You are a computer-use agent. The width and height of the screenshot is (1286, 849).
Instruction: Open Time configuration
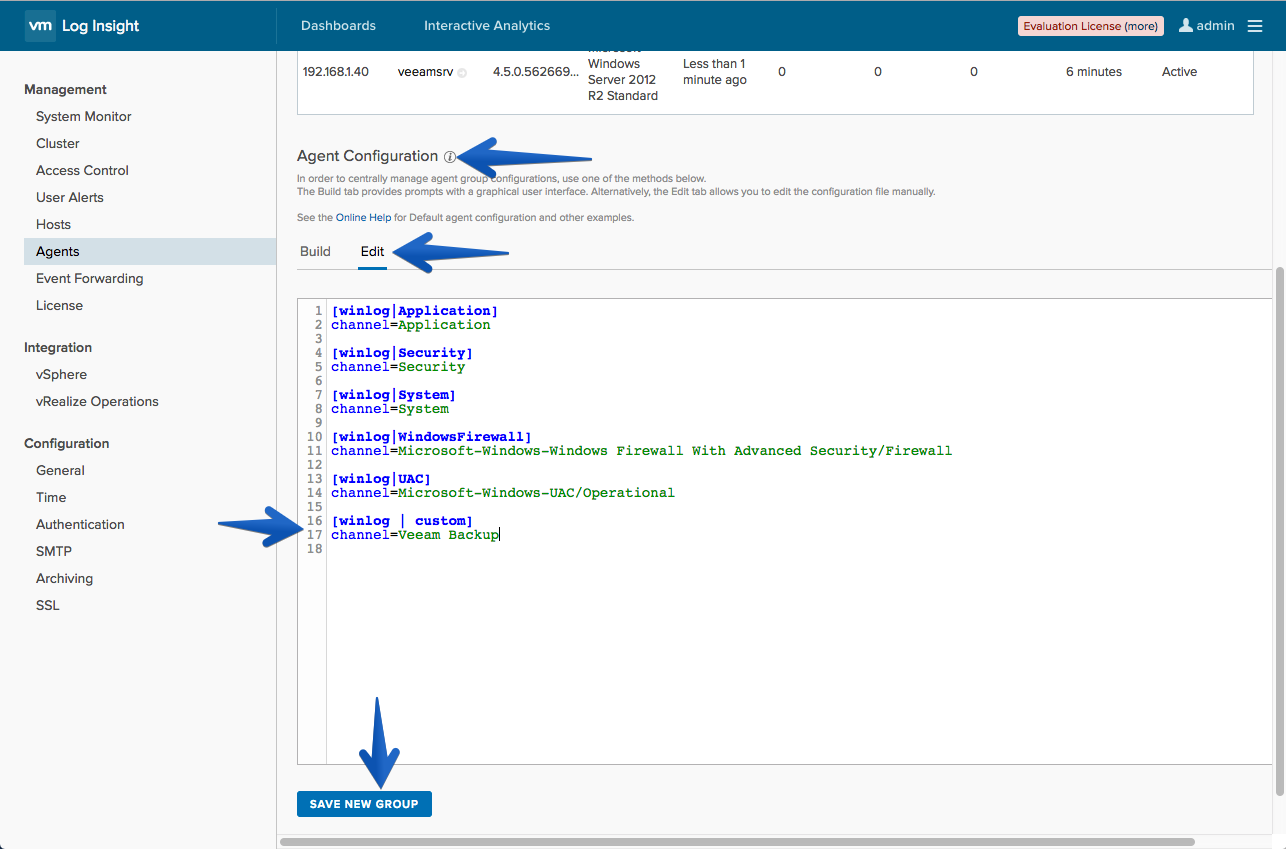(x=51, y=497)
